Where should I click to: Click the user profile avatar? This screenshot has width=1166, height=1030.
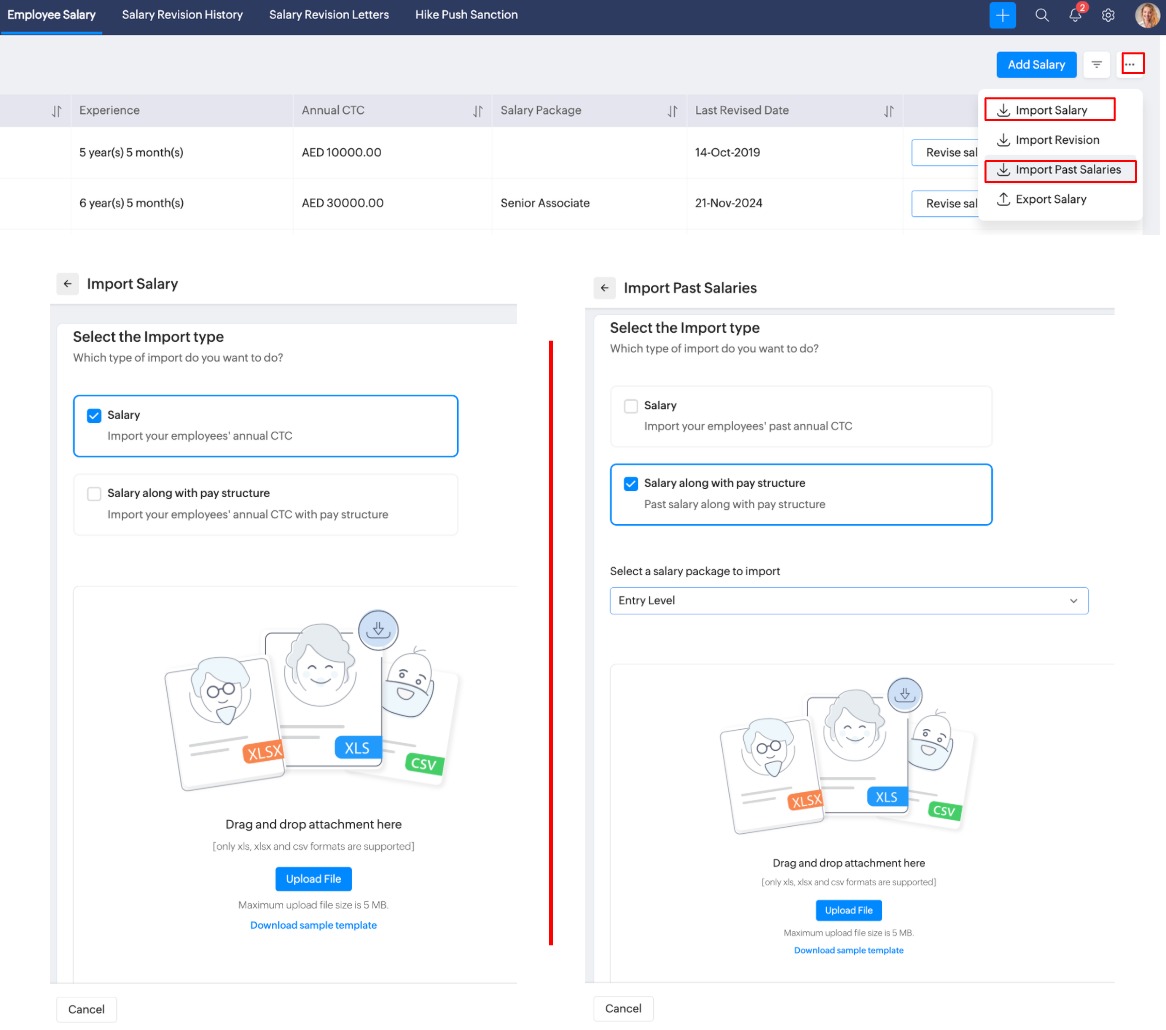[x=1146, y=15]
